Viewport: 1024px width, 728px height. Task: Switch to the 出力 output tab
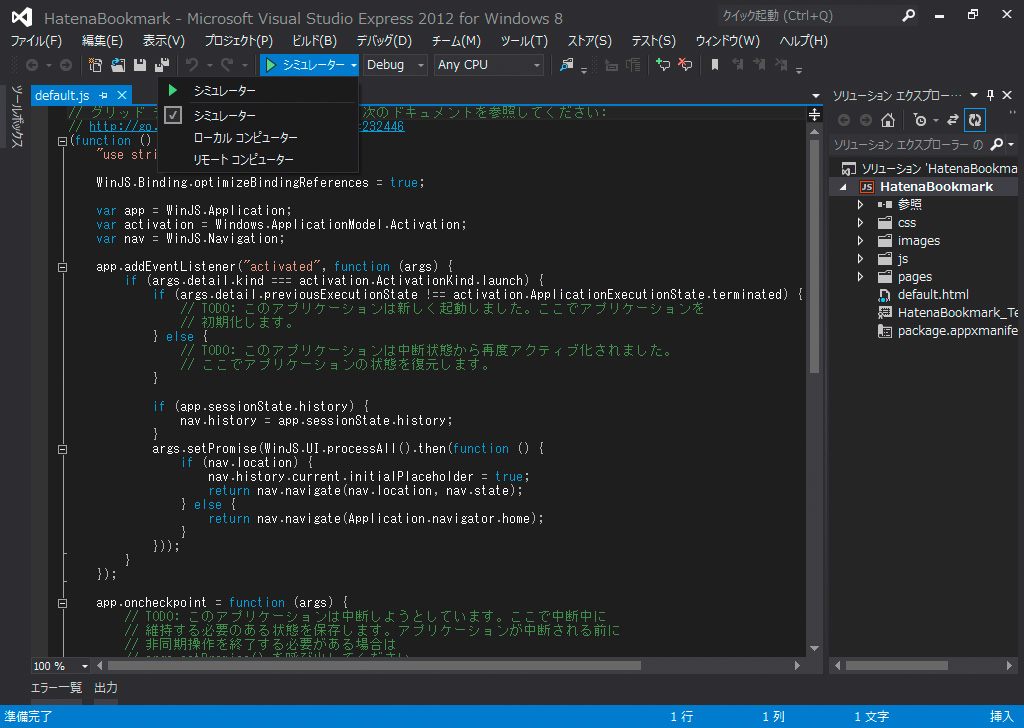106,688
